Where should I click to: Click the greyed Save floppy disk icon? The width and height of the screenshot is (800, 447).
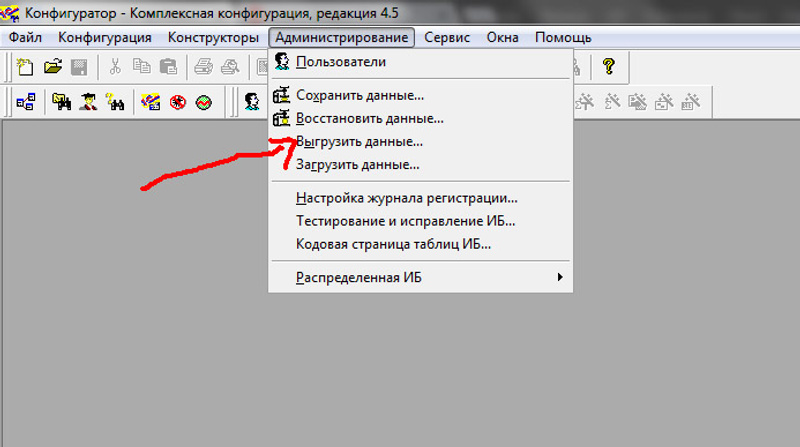[79, 67]
